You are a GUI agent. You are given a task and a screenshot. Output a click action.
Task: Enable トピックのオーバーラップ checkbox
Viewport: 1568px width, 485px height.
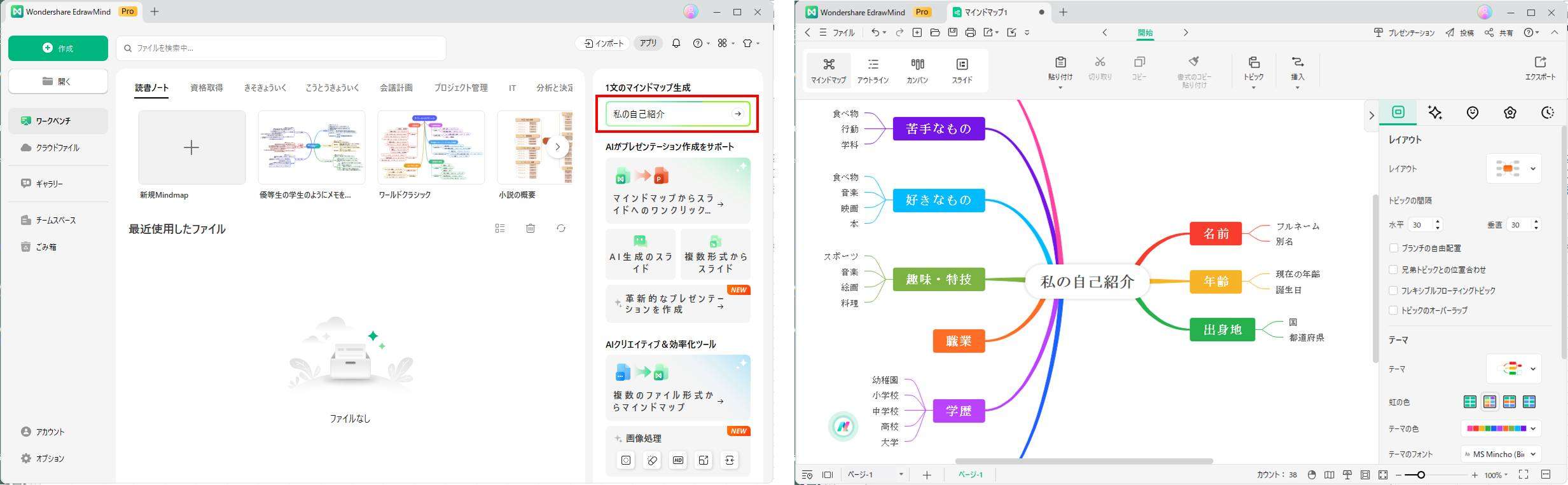click(1394, 310)
